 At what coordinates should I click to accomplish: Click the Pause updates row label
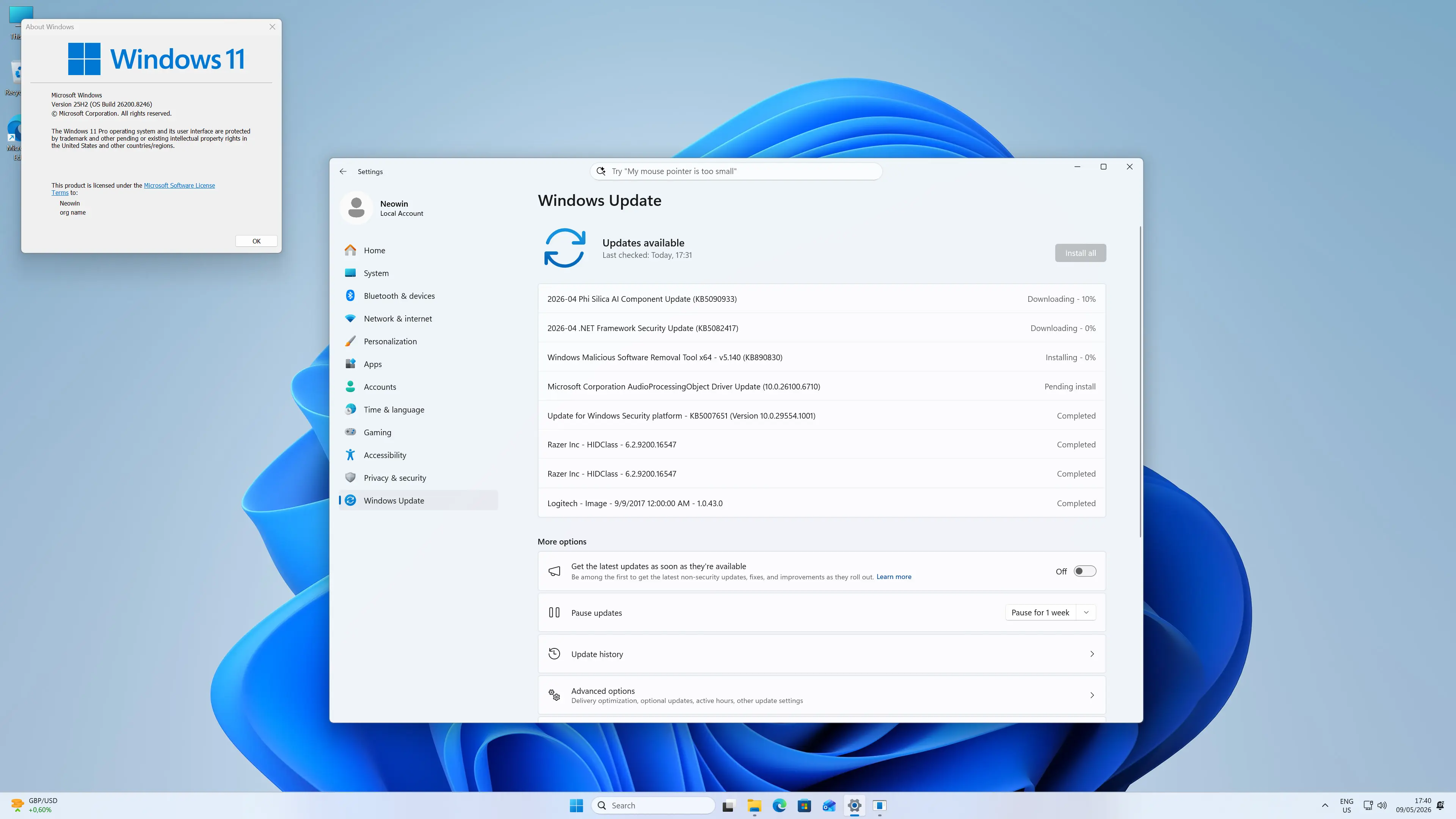[x=596, y=613]
